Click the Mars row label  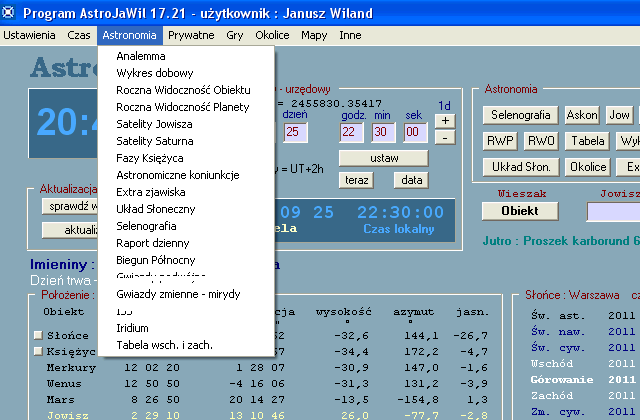[60, 400]
